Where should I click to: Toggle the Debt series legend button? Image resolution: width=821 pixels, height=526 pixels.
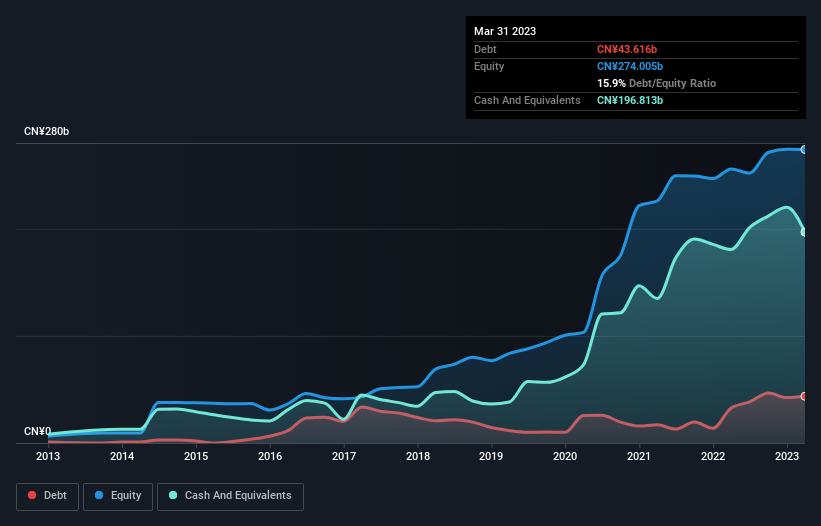pyautogui.click(x=47, y=496)
